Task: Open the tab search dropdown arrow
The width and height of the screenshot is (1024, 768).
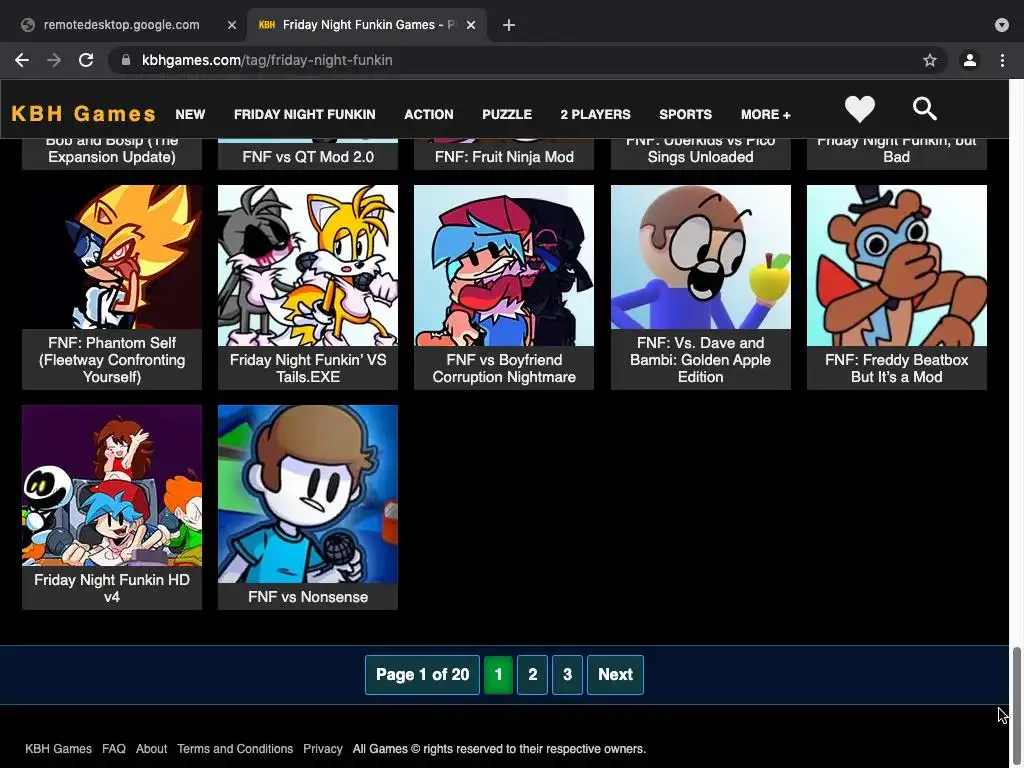Action: click(1002, 25)
